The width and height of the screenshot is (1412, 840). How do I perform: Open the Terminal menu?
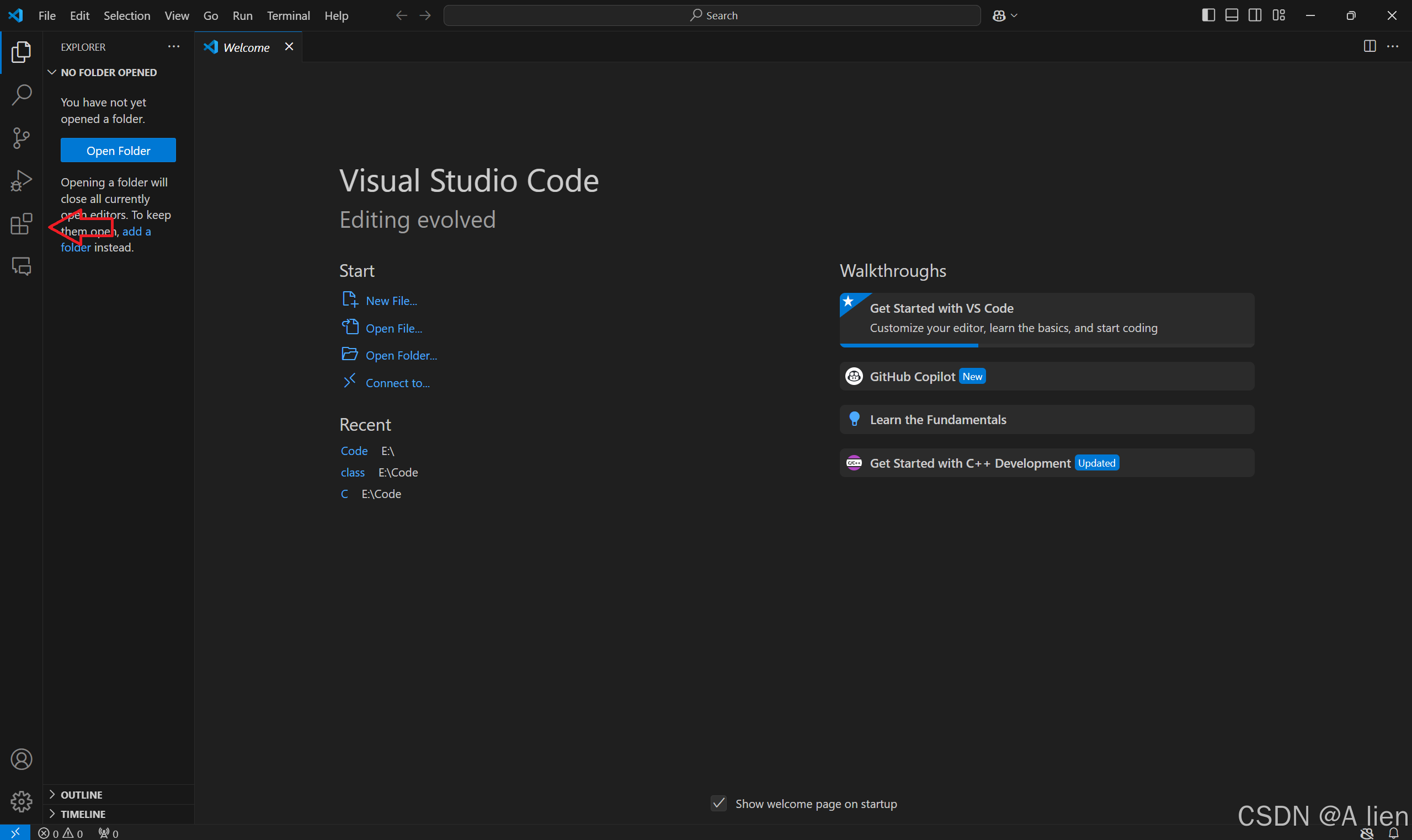288,16
